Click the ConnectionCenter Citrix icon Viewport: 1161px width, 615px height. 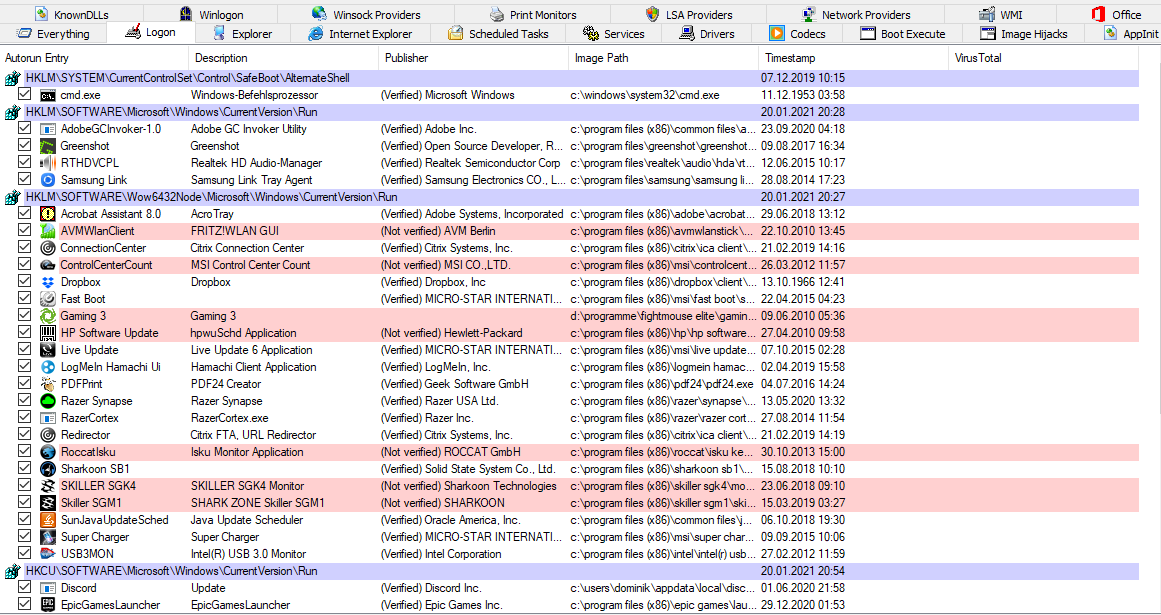point(47,248)
